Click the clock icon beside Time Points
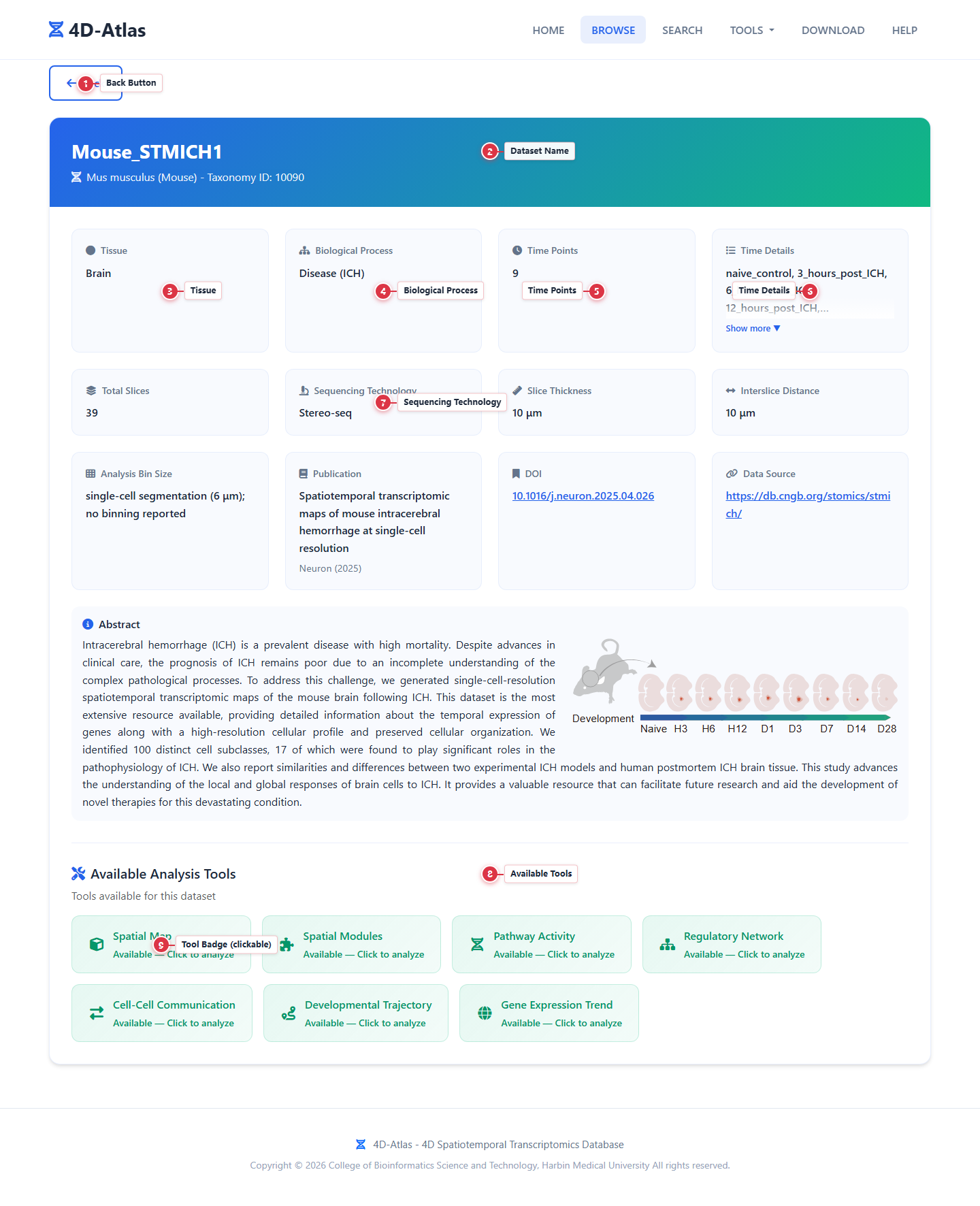This screenshot has height=1206, width=980. point(517,250)
